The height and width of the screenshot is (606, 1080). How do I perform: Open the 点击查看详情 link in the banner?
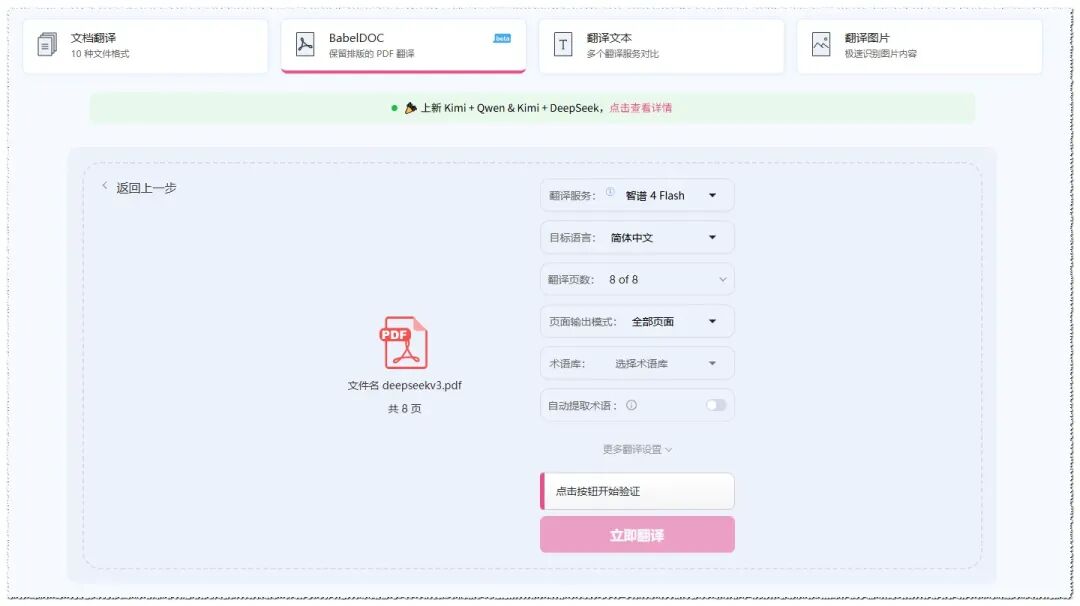pyautogui.click(x=641, y=108)
